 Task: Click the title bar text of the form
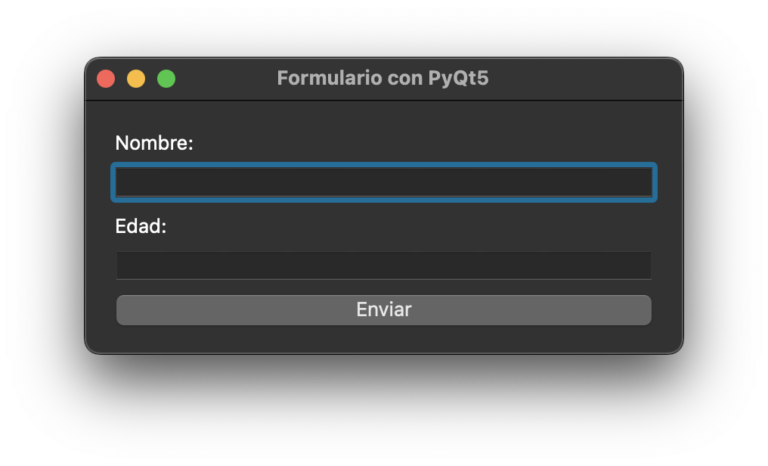click(x=383, y=79)
